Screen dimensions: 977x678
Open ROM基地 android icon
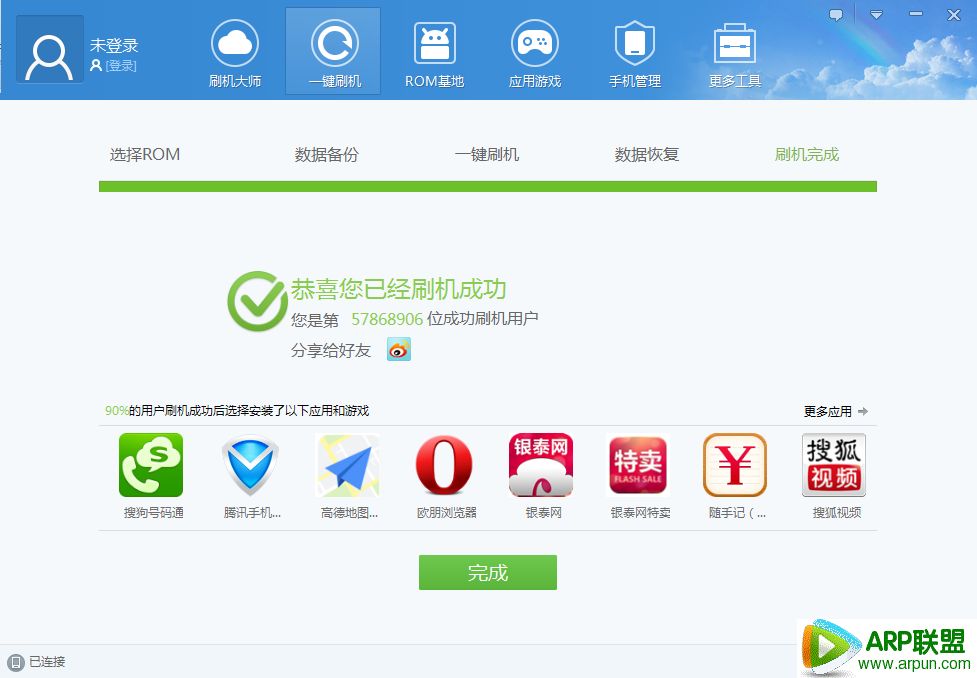click(x=434, y=43)
